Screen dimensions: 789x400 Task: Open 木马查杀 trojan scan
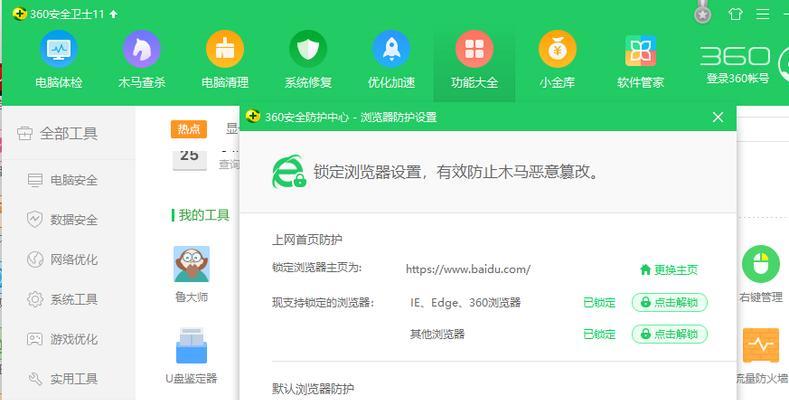142,59
